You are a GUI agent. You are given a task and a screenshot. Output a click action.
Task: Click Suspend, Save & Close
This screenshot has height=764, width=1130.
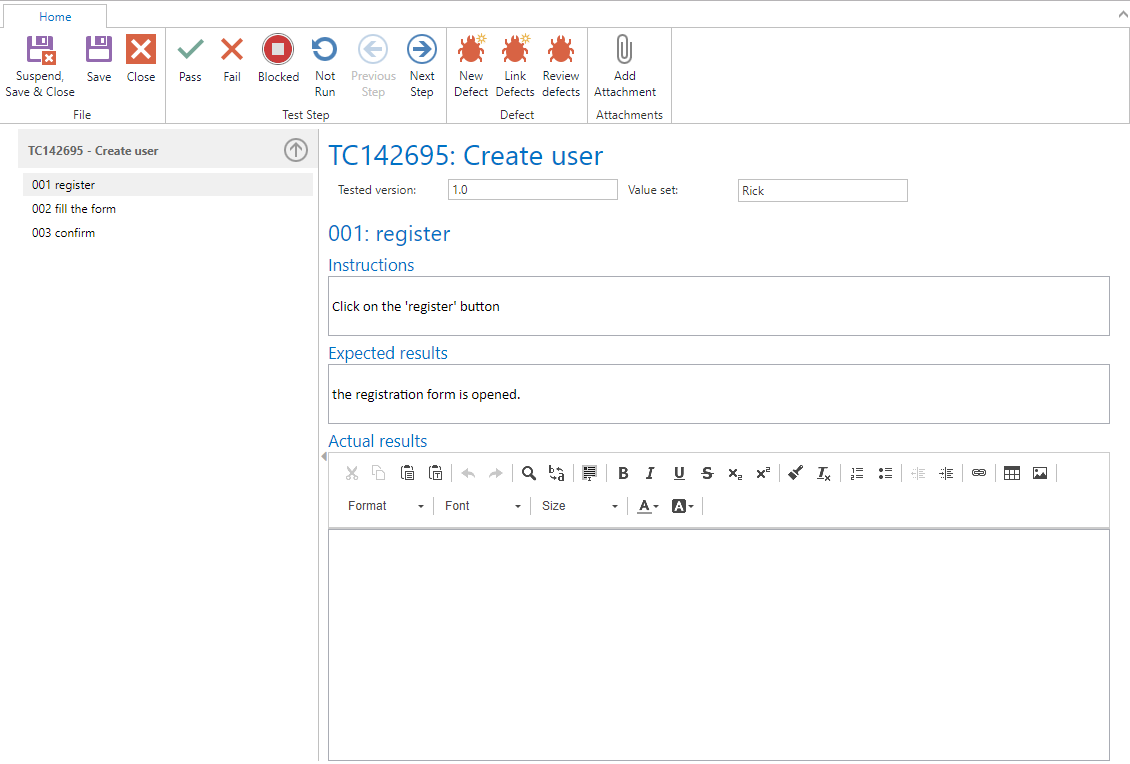click(40, 66)
